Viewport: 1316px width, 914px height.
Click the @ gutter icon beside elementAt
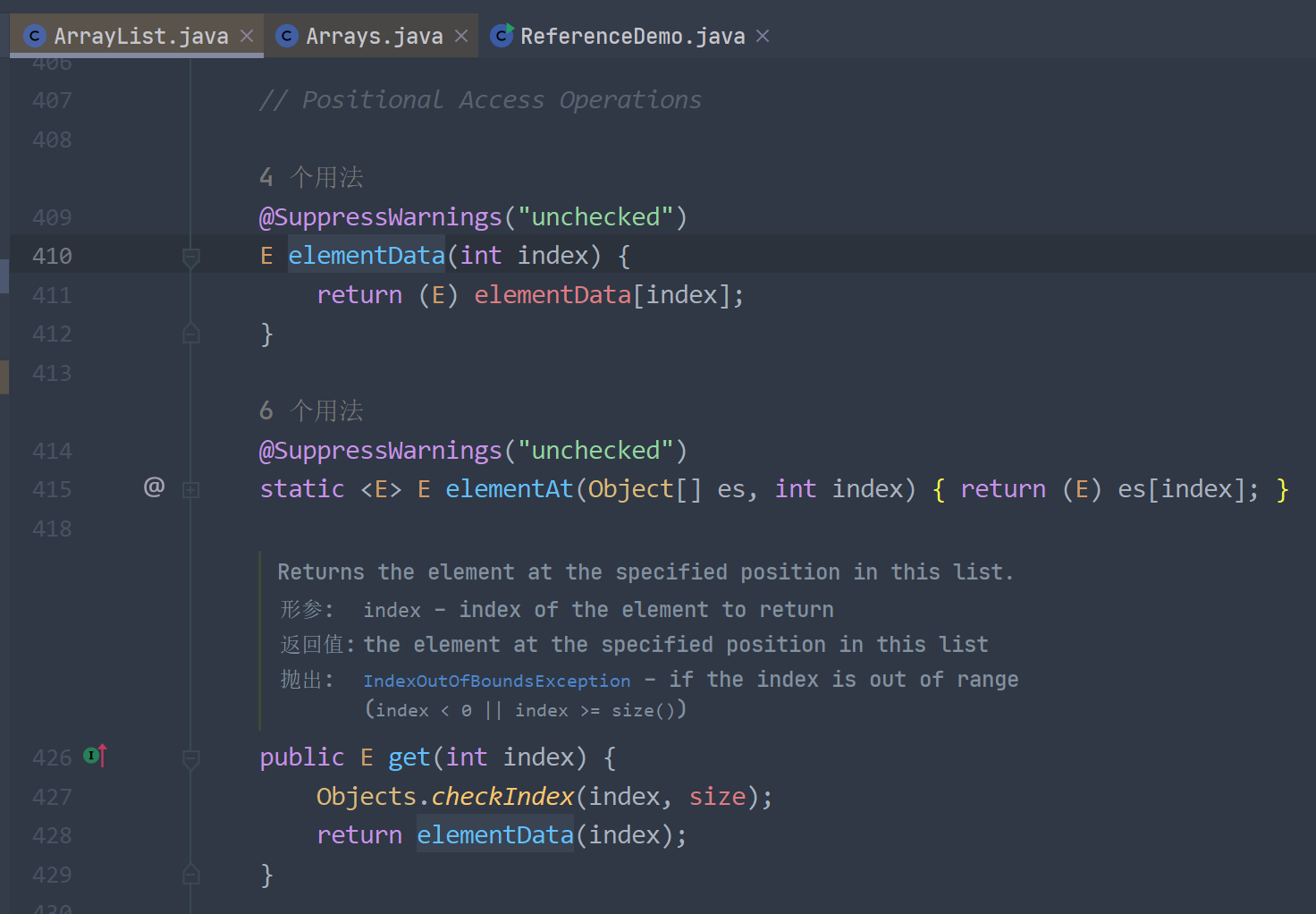(154, 487)
